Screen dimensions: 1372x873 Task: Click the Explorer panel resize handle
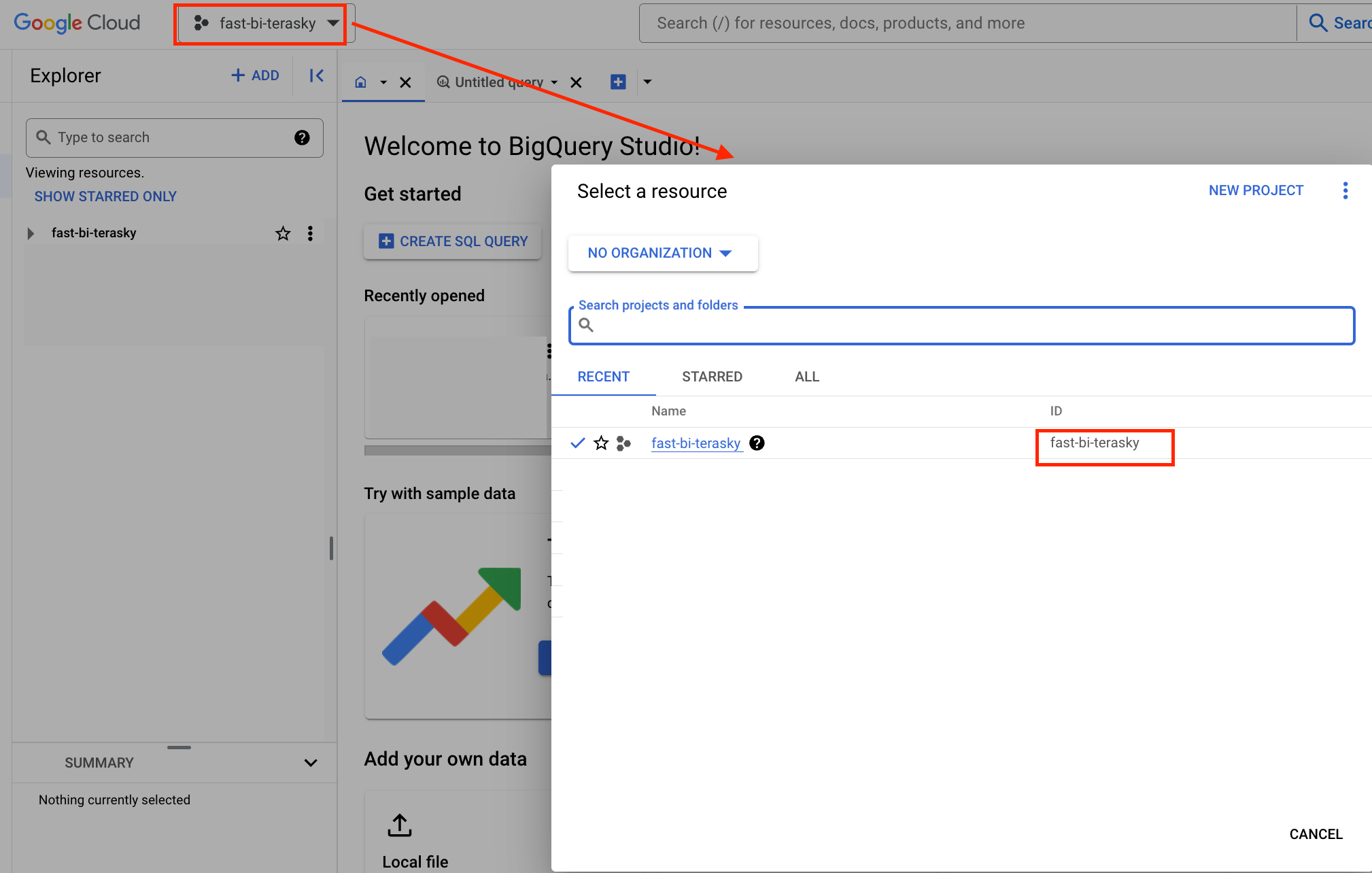[331, 548]
